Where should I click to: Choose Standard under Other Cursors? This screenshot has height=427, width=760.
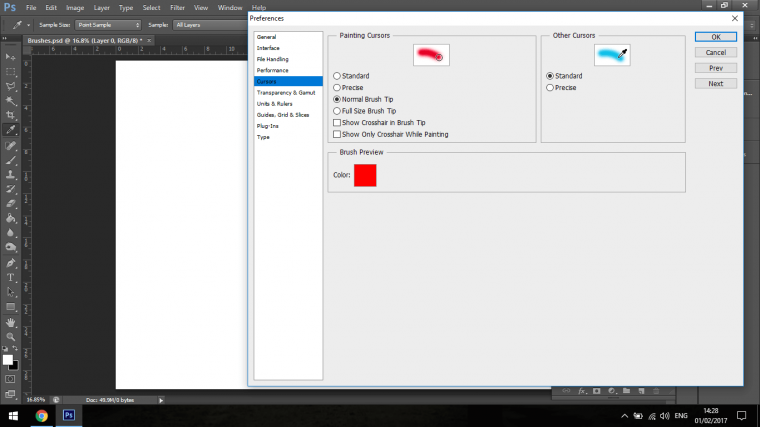point(564,76)
